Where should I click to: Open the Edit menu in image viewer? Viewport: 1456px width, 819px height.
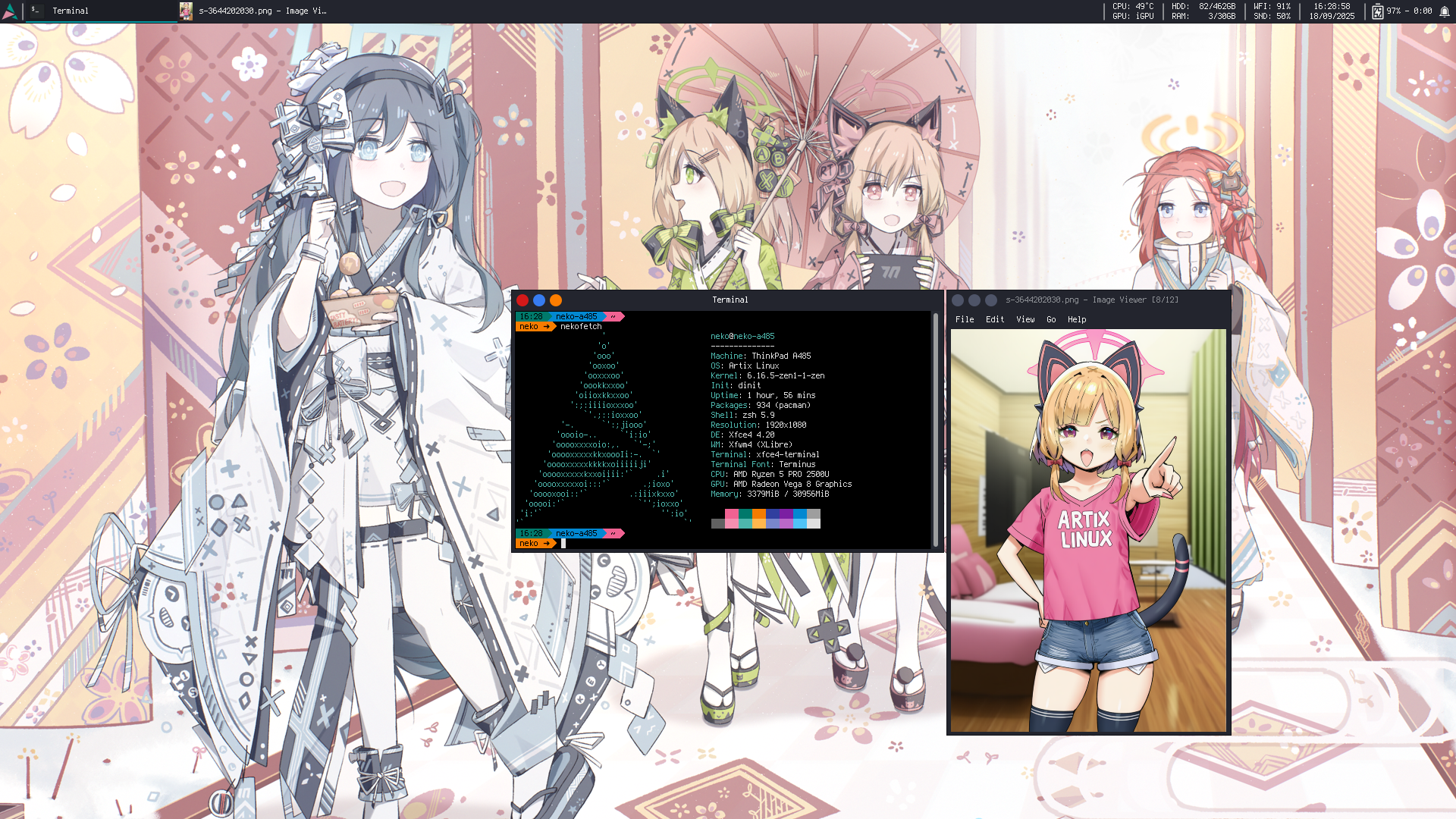coord(995,320)
